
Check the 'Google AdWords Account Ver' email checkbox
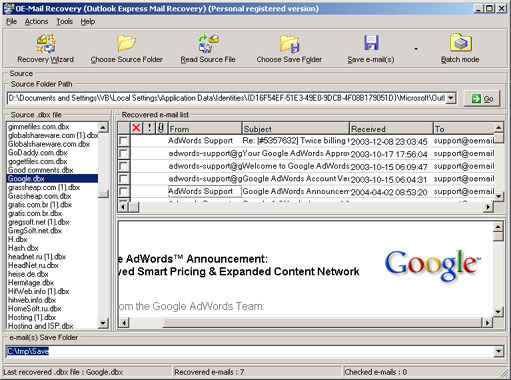click(x=124, y=179)
